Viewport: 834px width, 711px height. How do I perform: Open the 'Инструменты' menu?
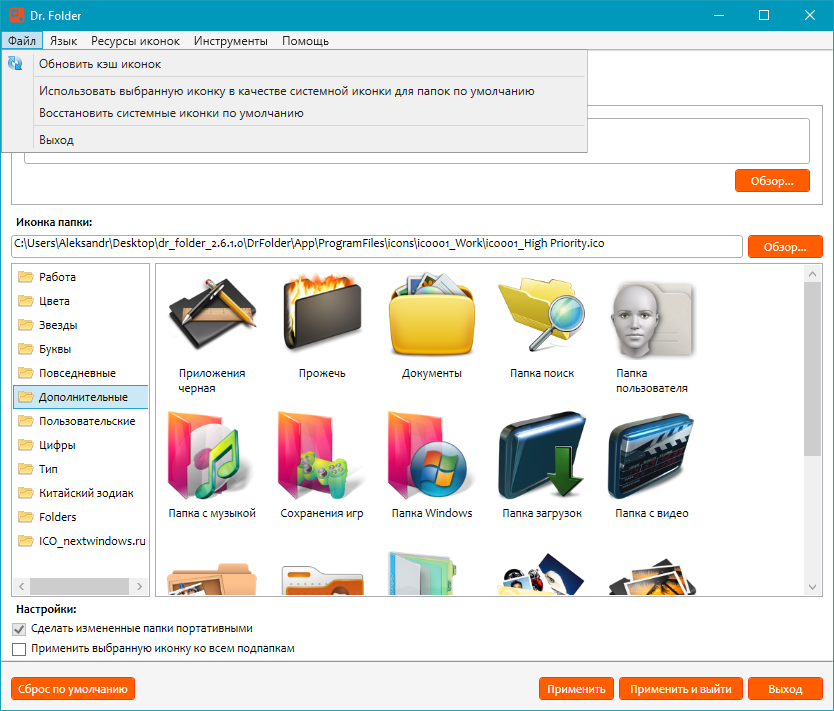pyautogui.click(x=230, y=40)
